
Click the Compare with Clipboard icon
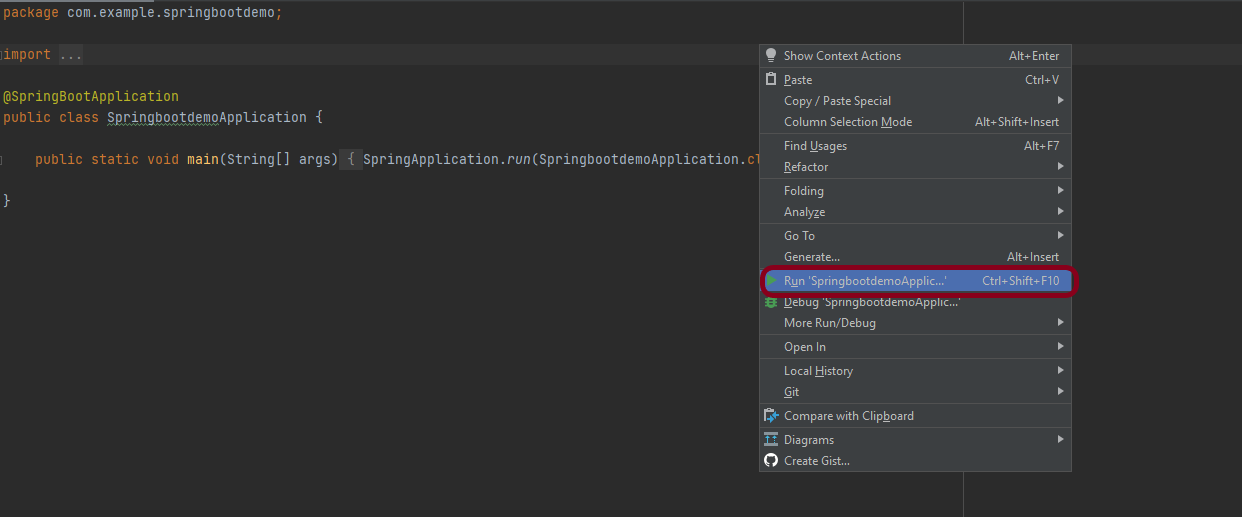[771, 416]
